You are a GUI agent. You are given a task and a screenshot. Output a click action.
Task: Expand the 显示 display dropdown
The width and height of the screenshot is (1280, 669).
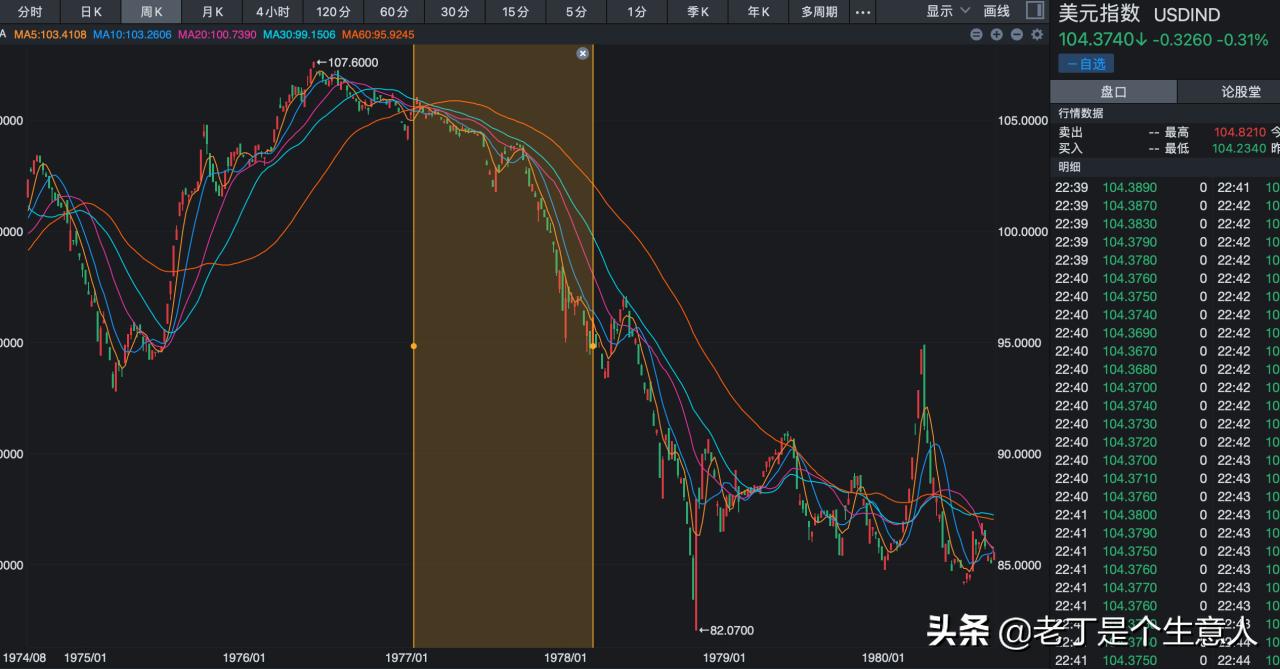[947, 11]
